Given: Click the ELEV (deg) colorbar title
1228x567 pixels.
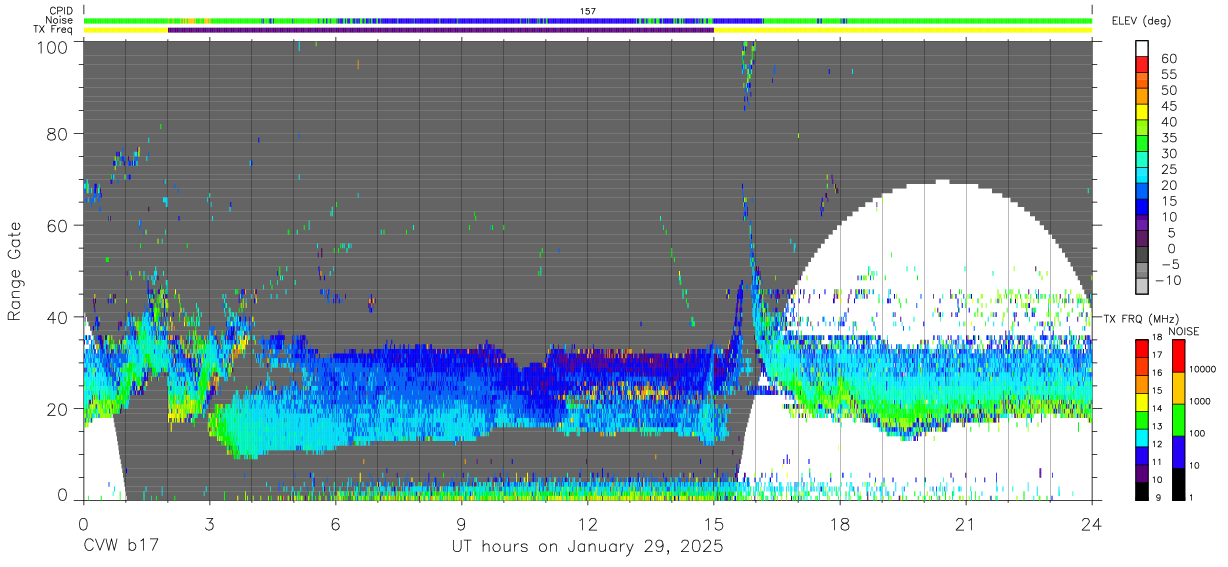Looking at the screenshot, I should (1140, 21).
